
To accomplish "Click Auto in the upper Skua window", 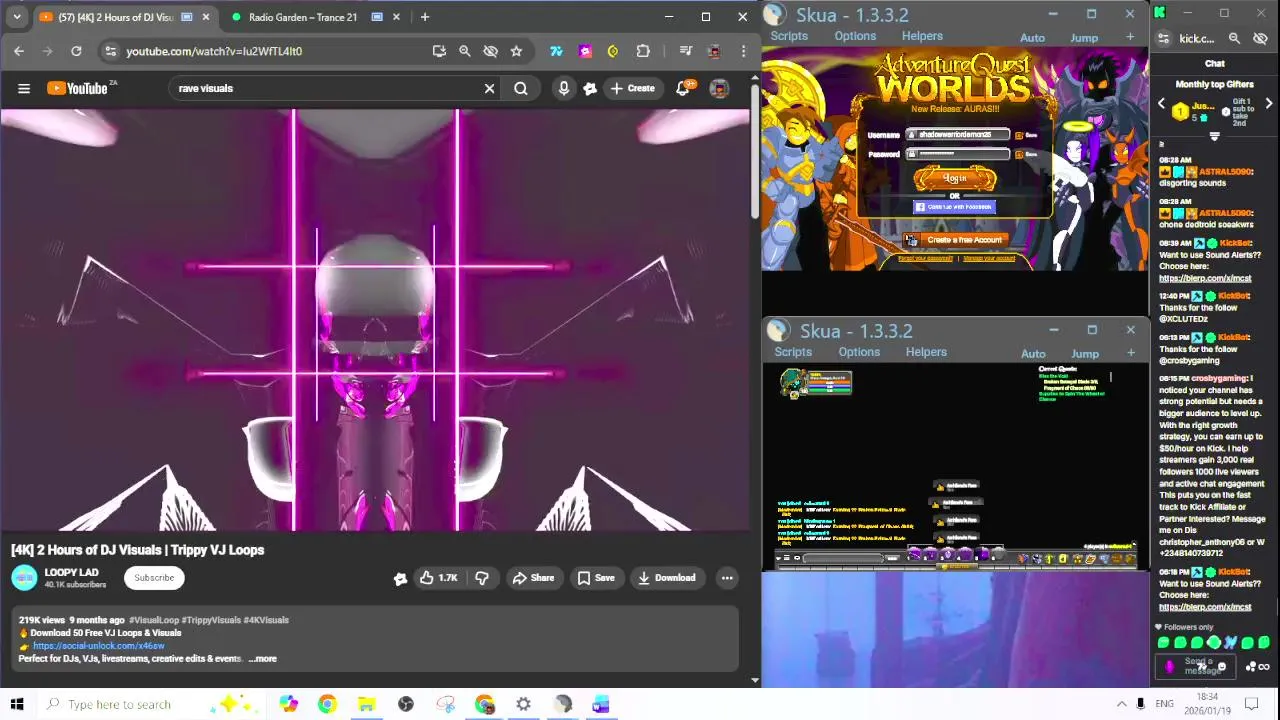I will point(1032,38).
